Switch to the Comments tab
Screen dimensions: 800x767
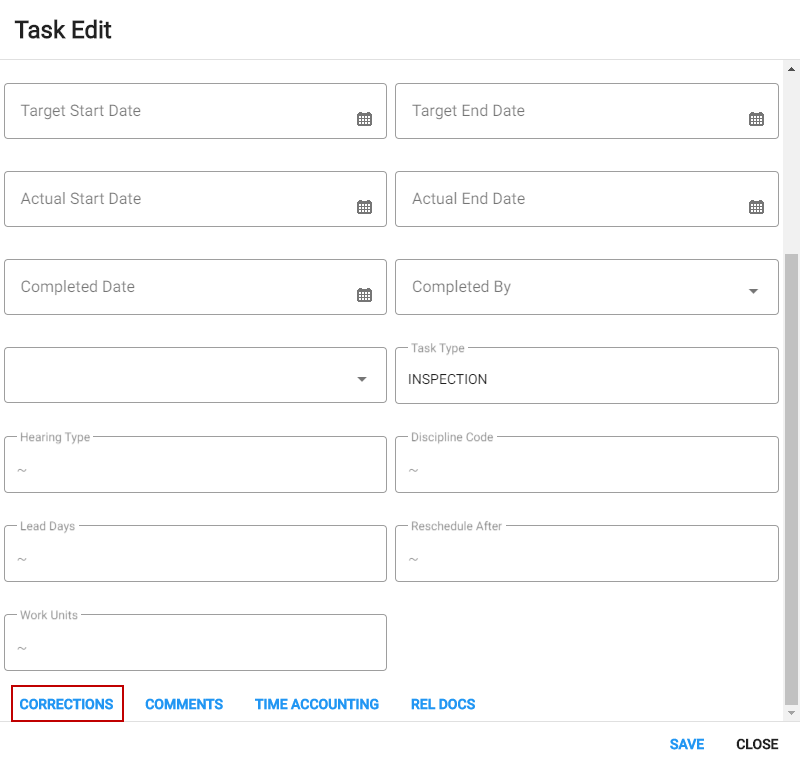pyautogui.click(x=184, y=704)
